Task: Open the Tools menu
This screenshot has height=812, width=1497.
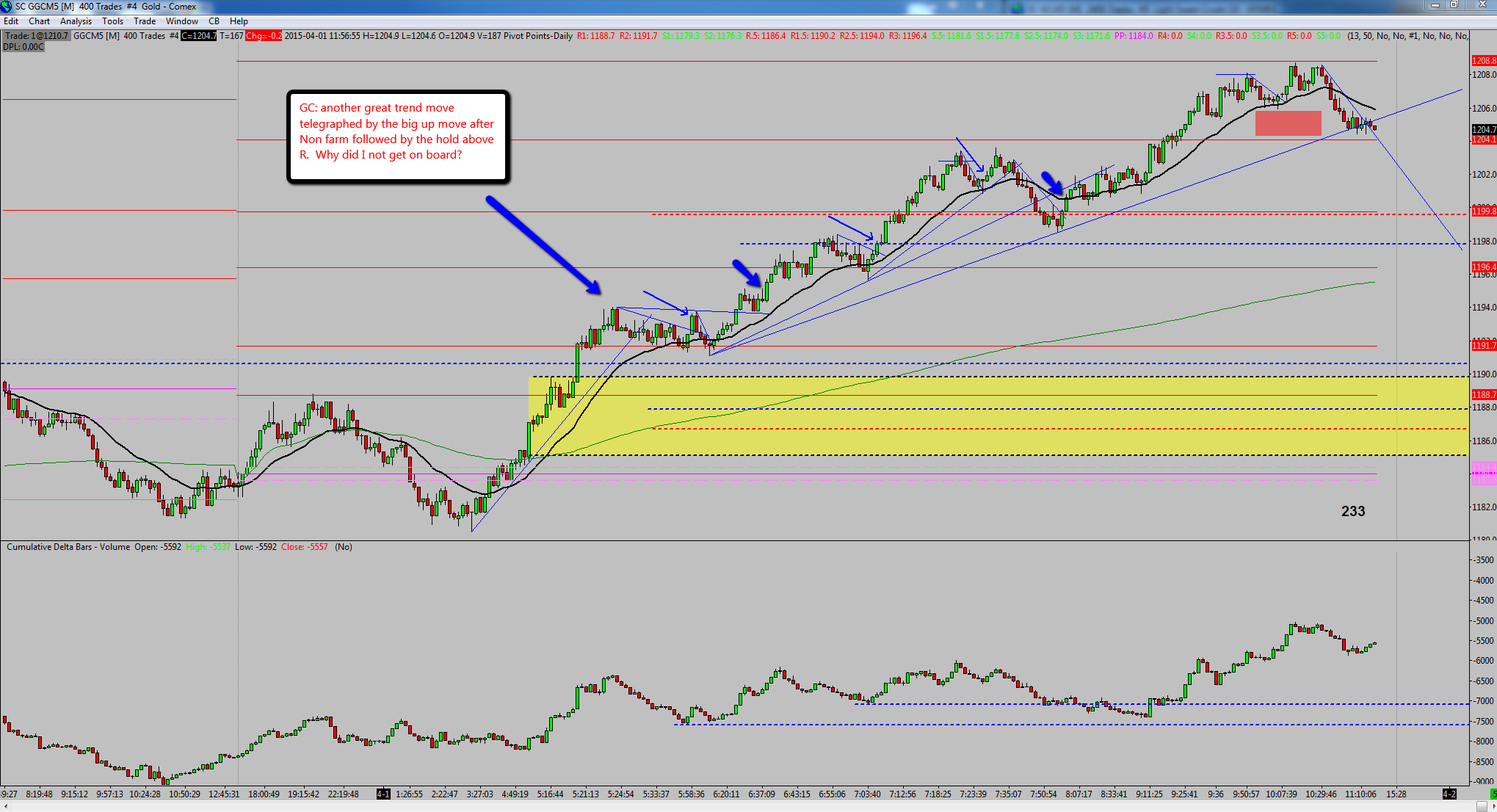Action: (x=112, y=21)
